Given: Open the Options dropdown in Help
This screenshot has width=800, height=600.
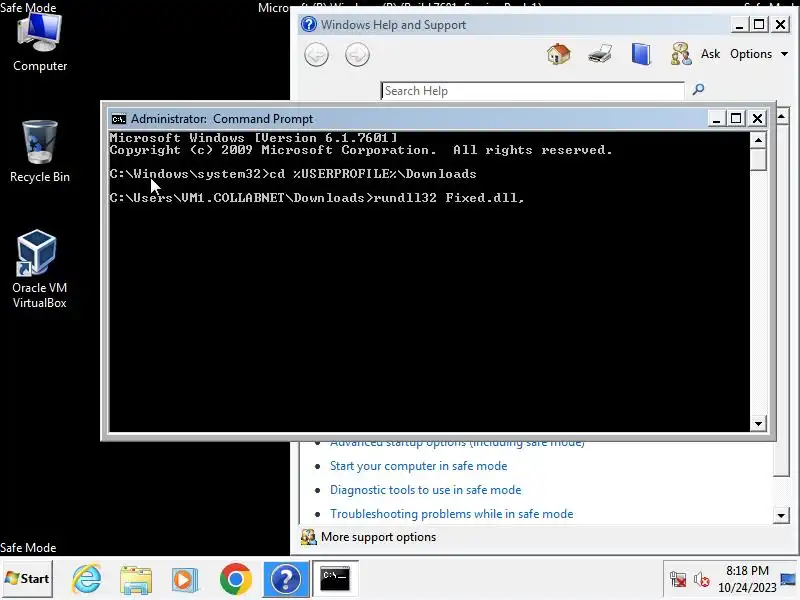Looking at the screenshot, I should pos(759,54).
